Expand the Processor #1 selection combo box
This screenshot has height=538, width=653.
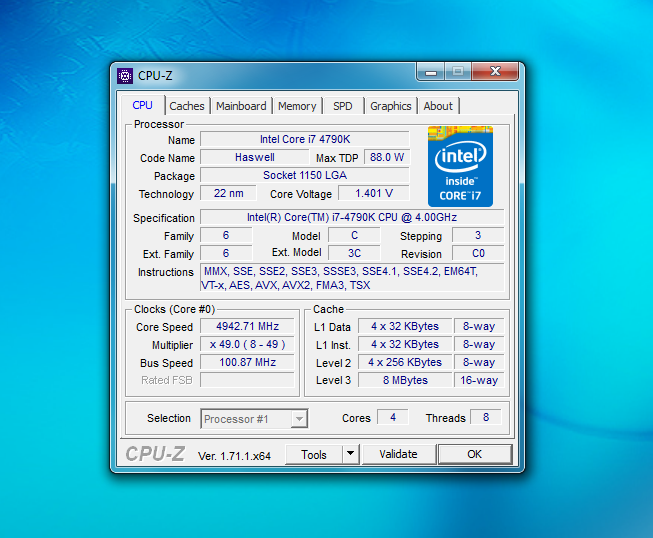pos(254,419)
